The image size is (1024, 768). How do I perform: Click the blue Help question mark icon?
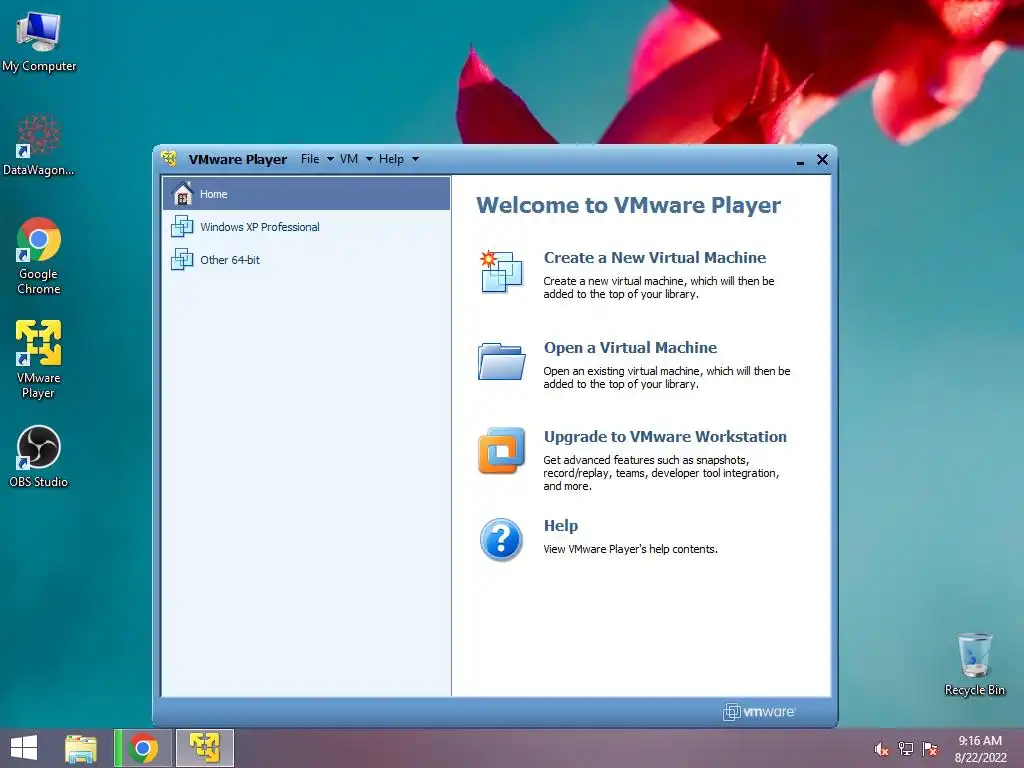501,539
